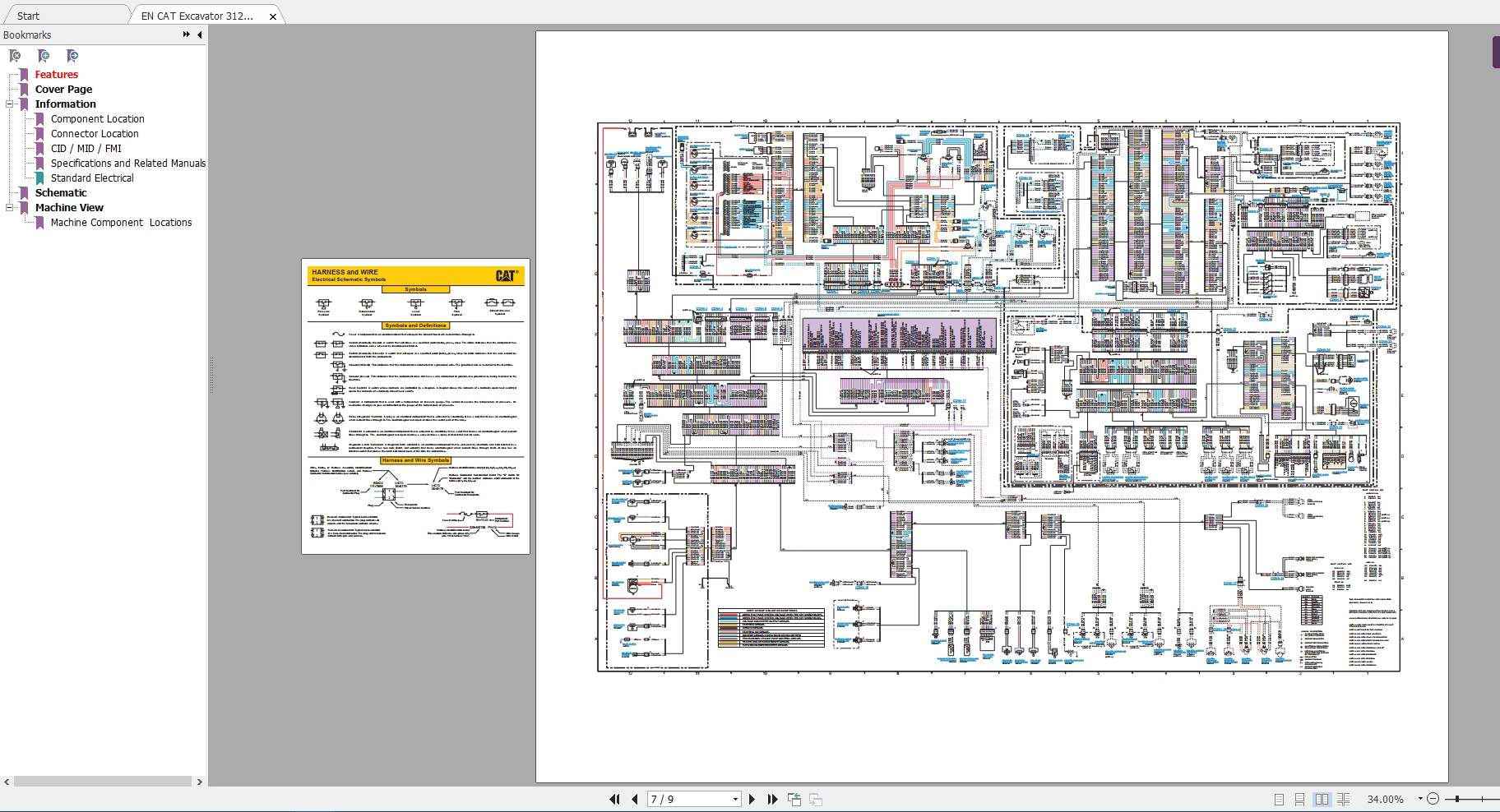The width and height of the screenshot is (1500, 812).
Task: Go to next page arrow
Action: (x=752, y=799)
